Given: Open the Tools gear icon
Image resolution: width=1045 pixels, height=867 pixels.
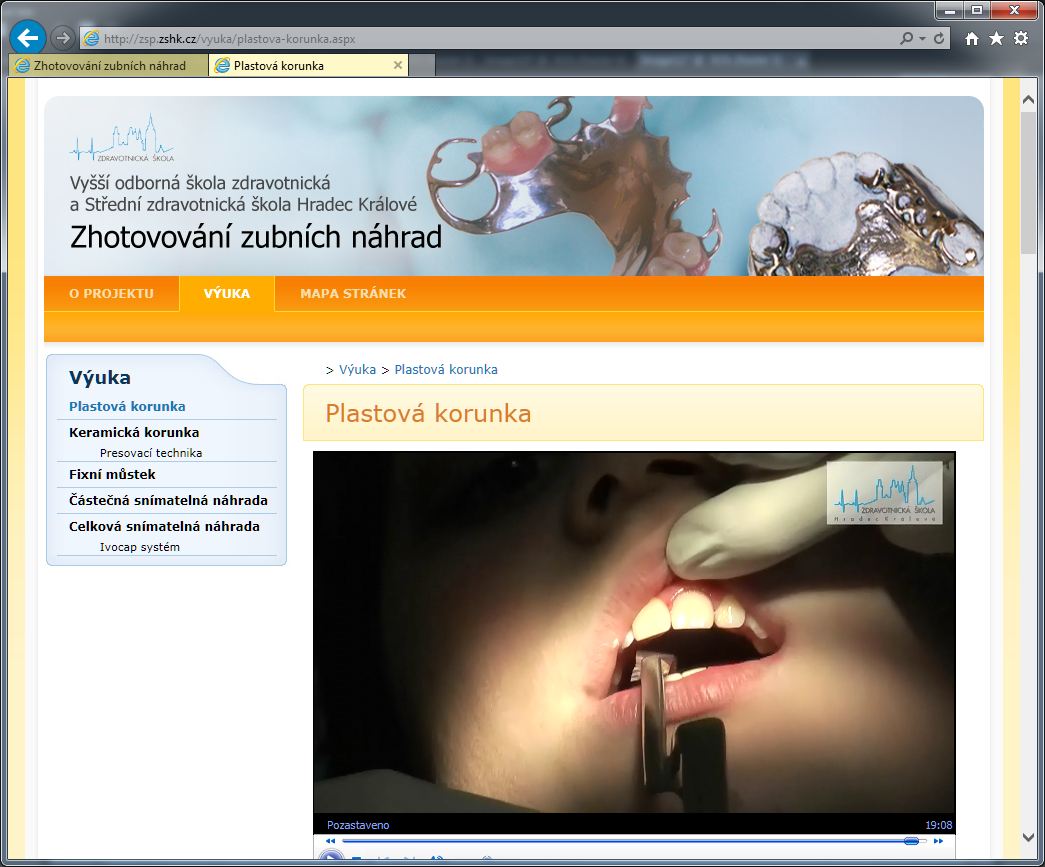Looking at the screenshot, I should pos(1020,39).
